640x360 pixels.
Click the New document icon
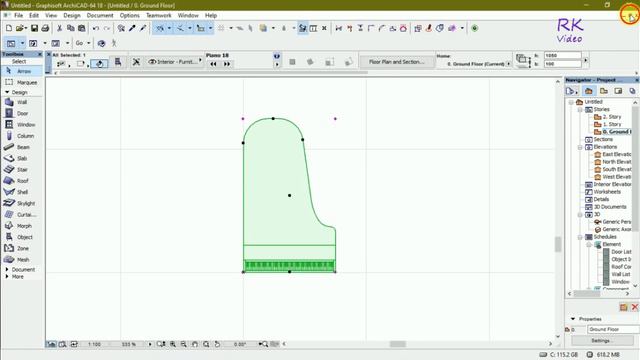click(x=9, y=28)
